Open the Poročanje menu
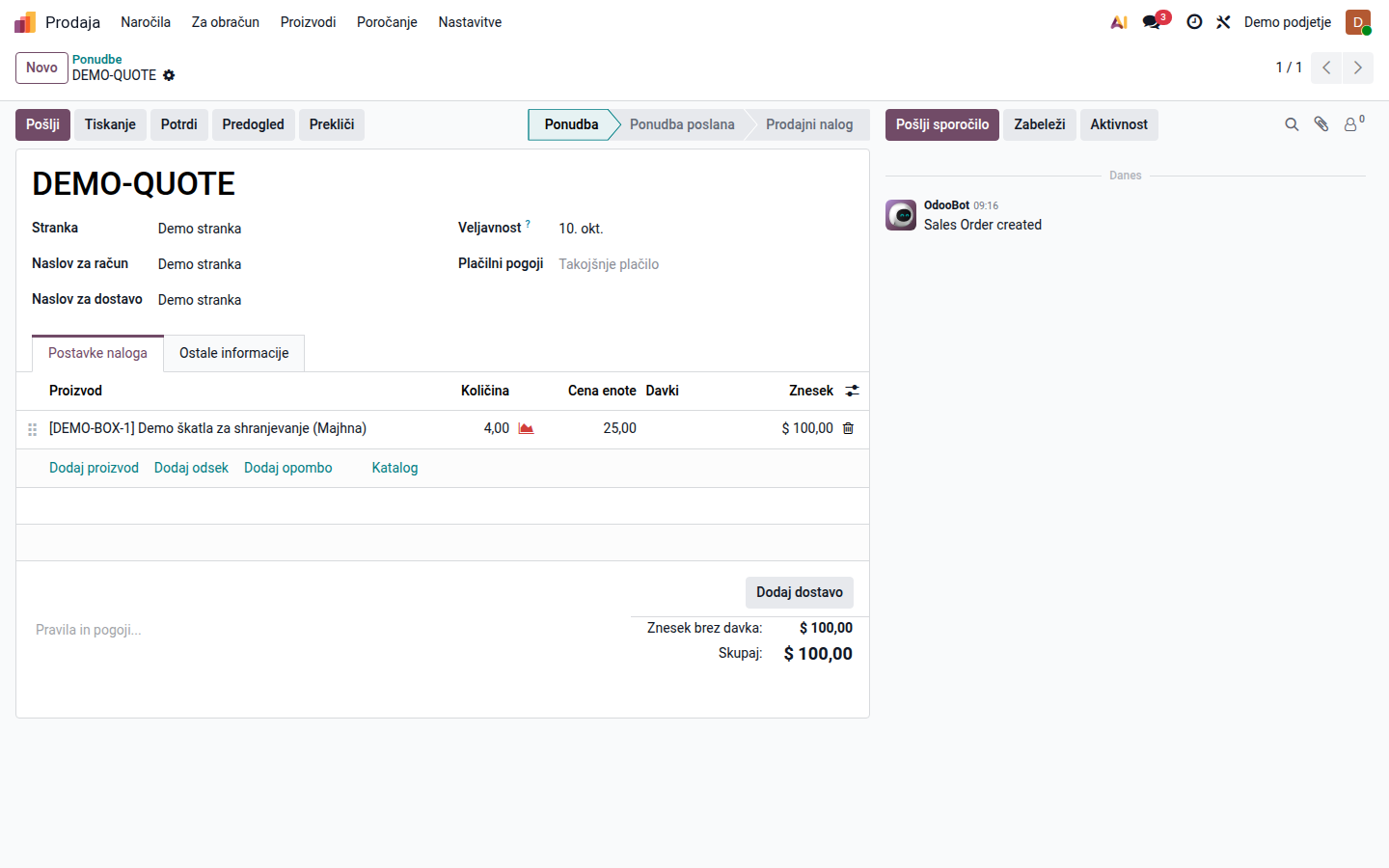 pos(387,22)
